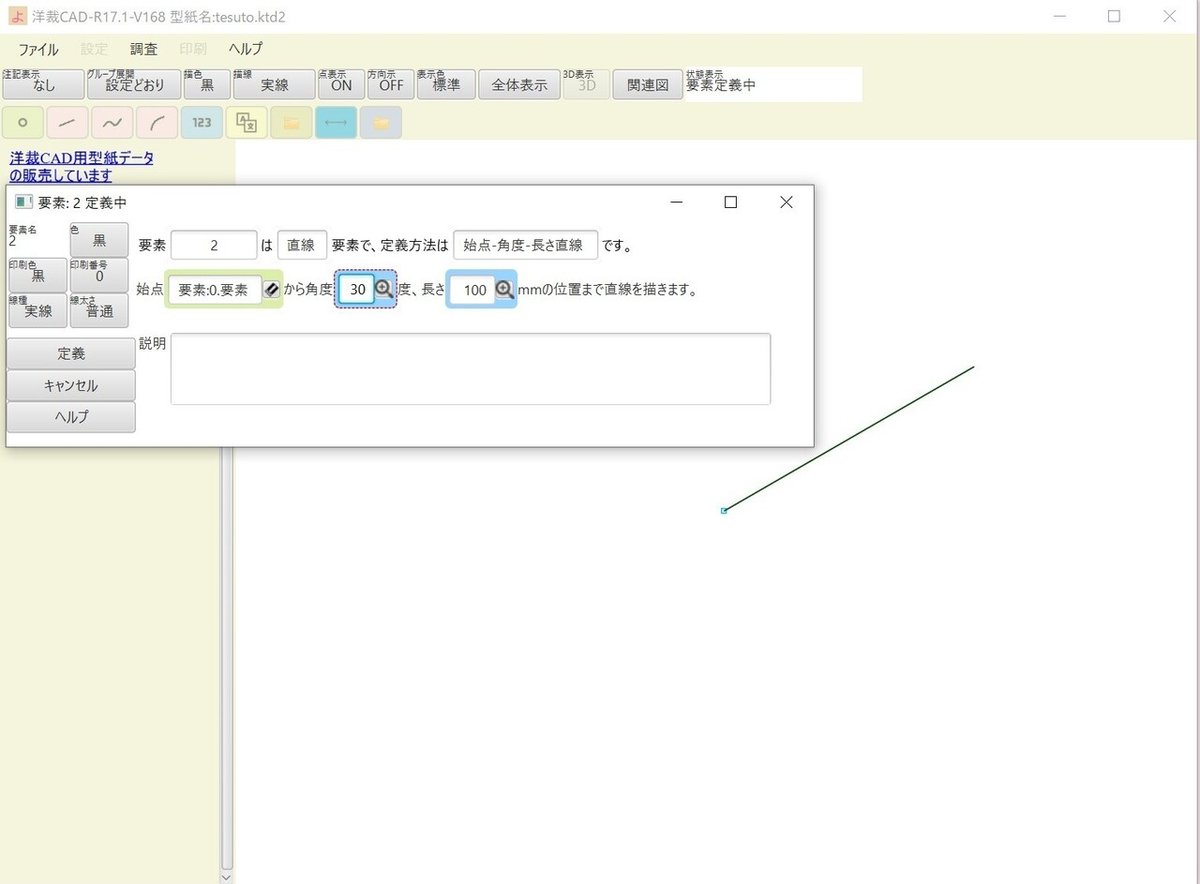Select the wavy curve element tool
This screenshot has height=884, width=1200.
[112, 122]
